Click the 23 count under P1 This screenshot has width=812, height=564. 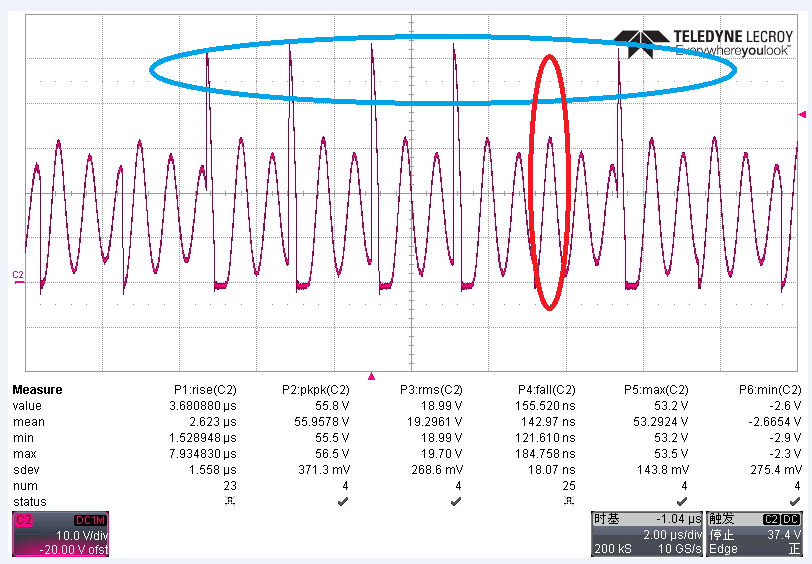[x=230, y=486]
